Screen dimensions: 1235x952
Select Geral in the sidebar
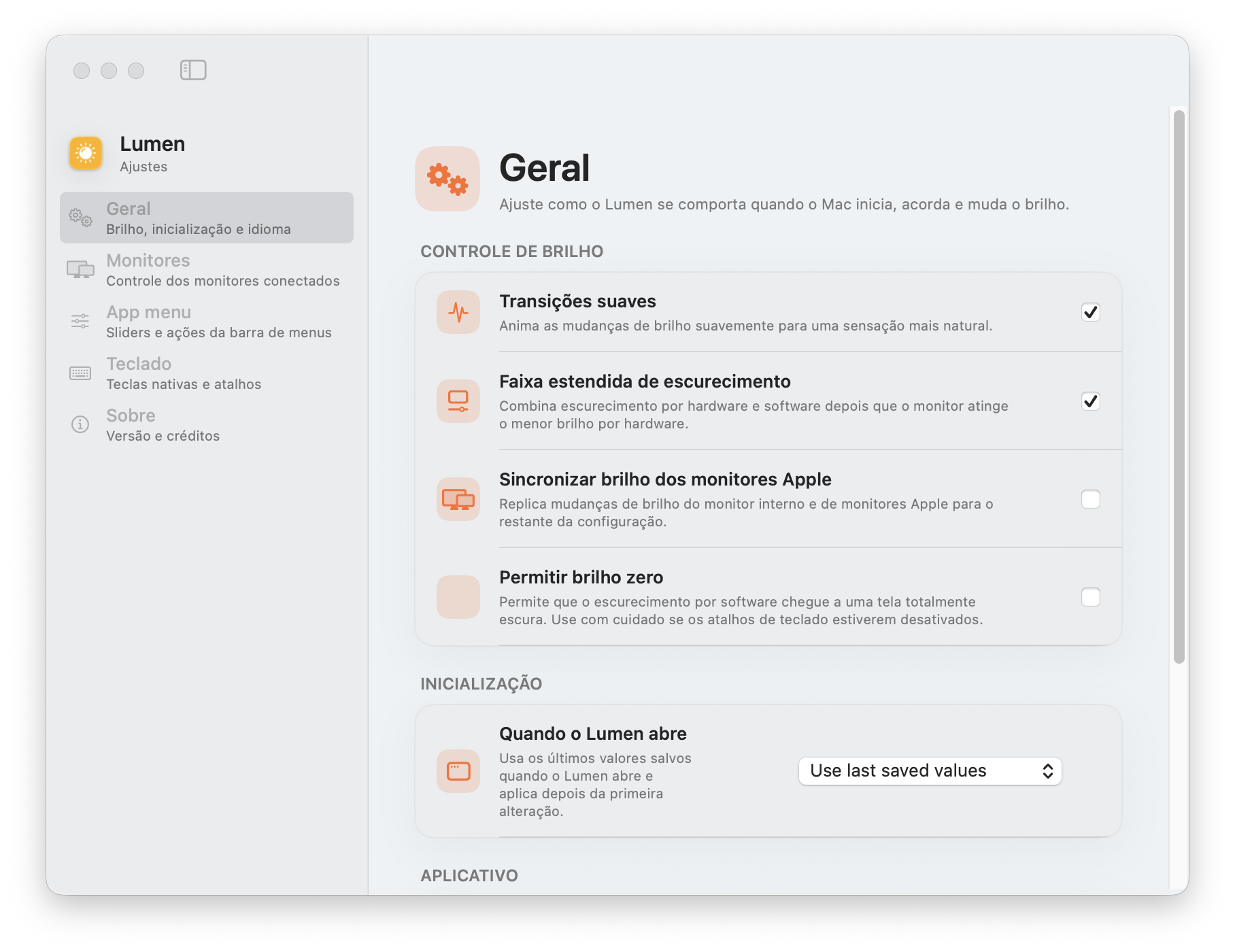207,218
